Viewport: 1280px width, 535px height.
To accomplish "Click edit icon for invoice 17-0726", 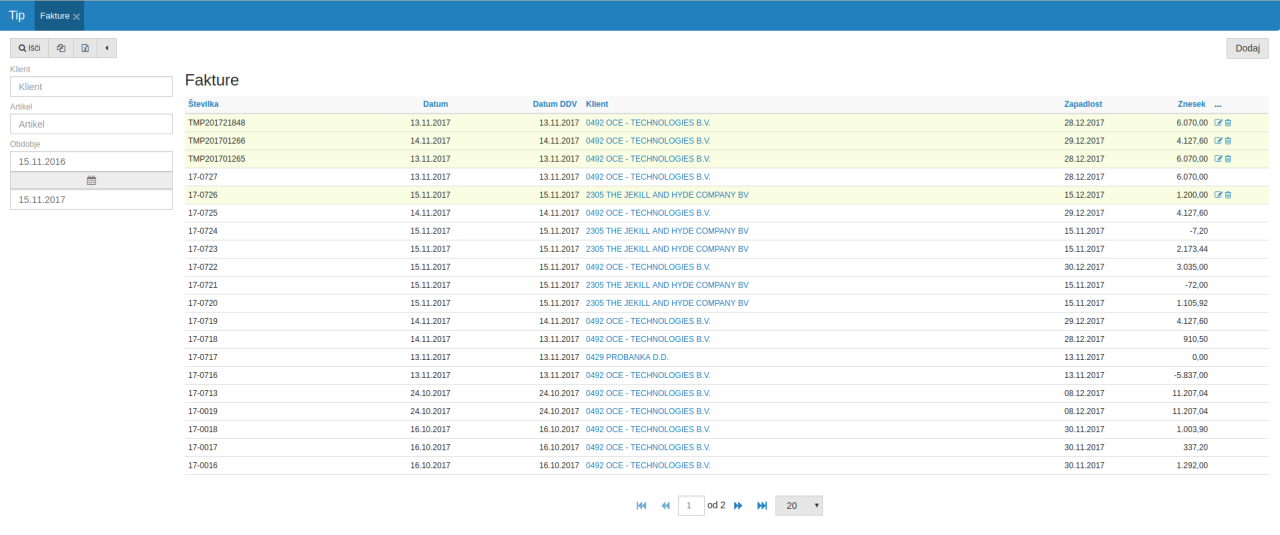I will [1218, 195].
